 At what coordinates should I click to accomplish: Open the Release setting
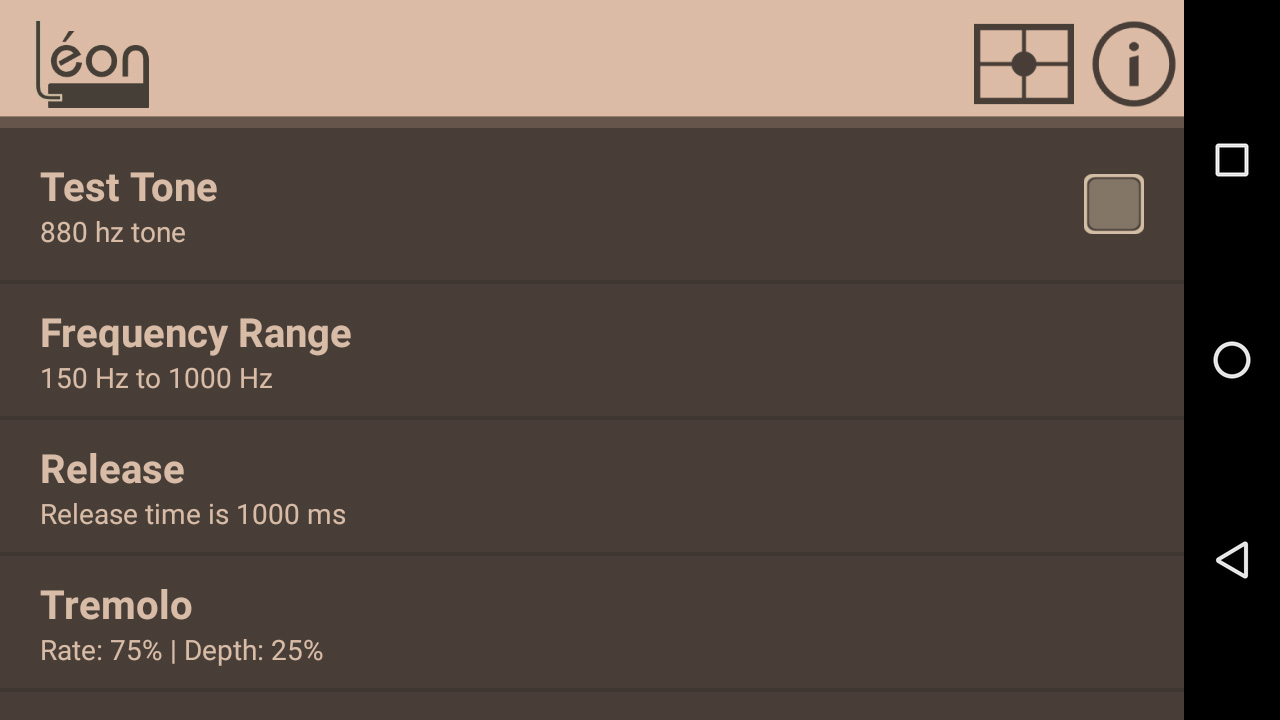click(112, 470)
